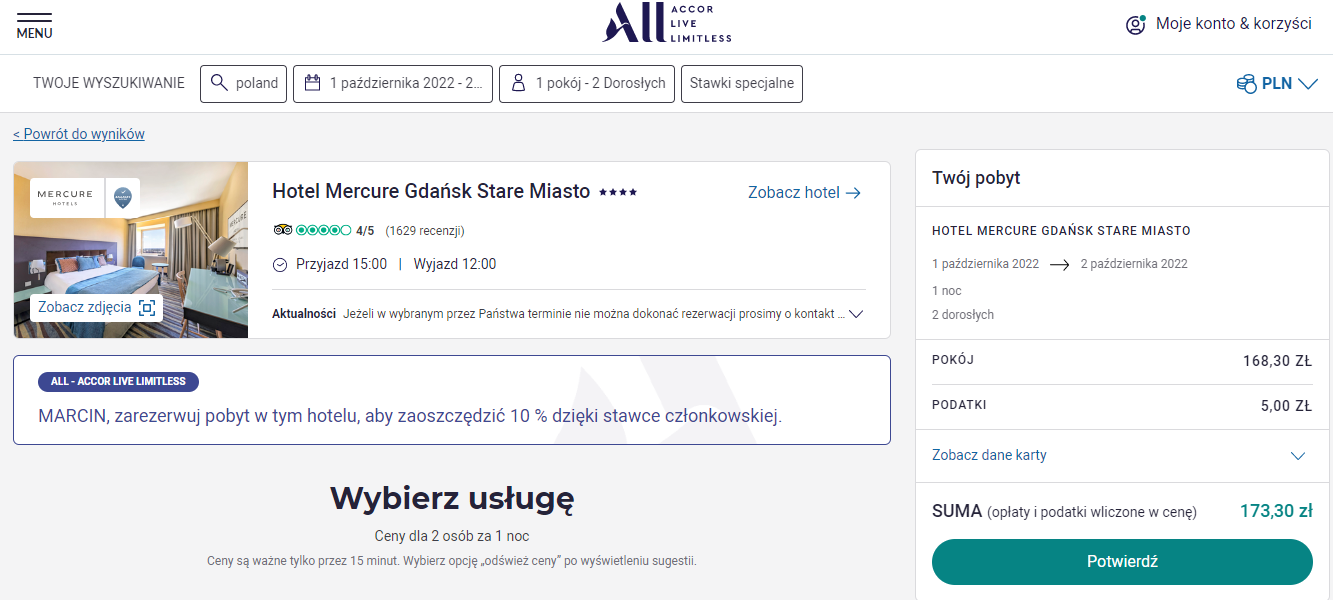
Task: Open the hamburger MENU
Action: tap(35, 26)
